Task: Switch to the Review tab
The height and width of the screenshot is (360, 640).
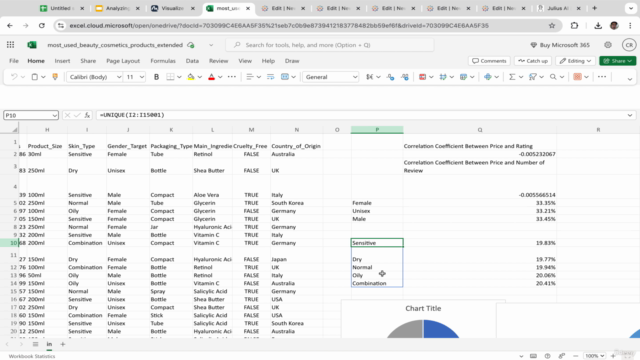Action: tap(218, 61)
